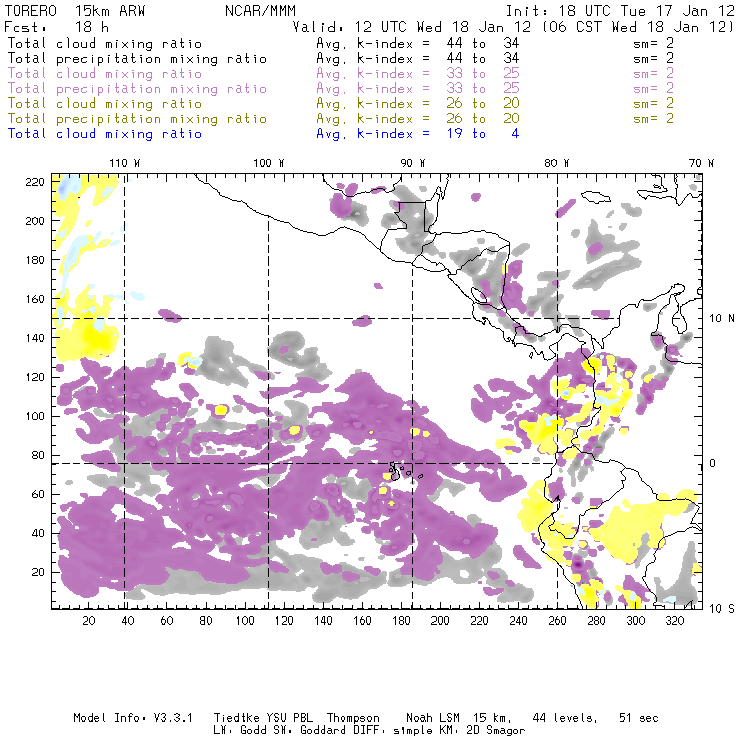Click the "180" tick label on the left axis
740x740 pixels.
[35, 260]
